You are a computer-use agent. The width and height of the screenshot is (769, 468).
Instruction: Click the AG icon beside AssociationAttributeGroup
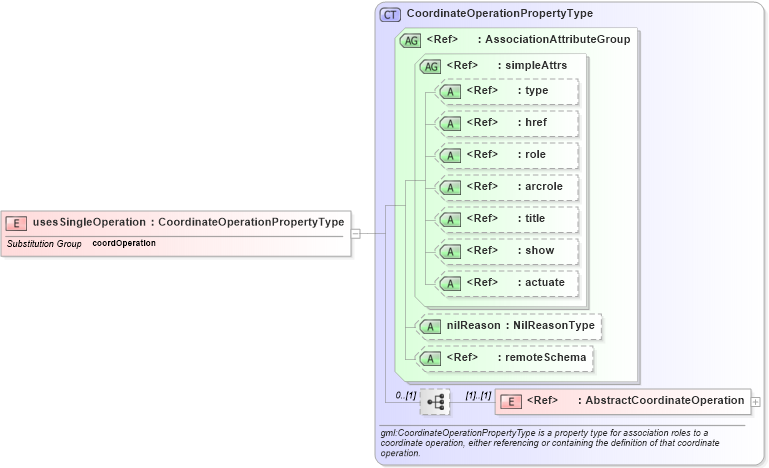(410, 41)
